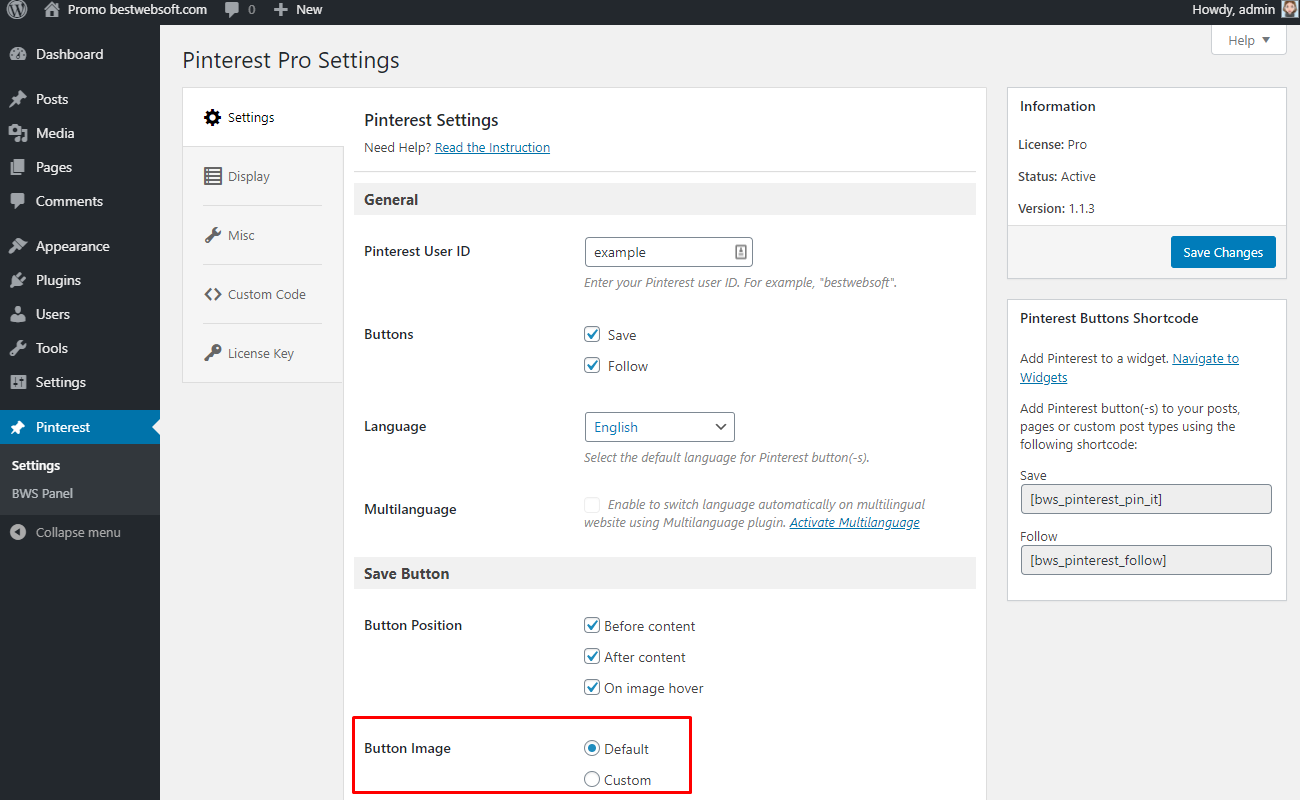Screen dimensions: 1300x800
Task: Select Default button image radio
Action: pyautogui.click(x=592, y=748)
